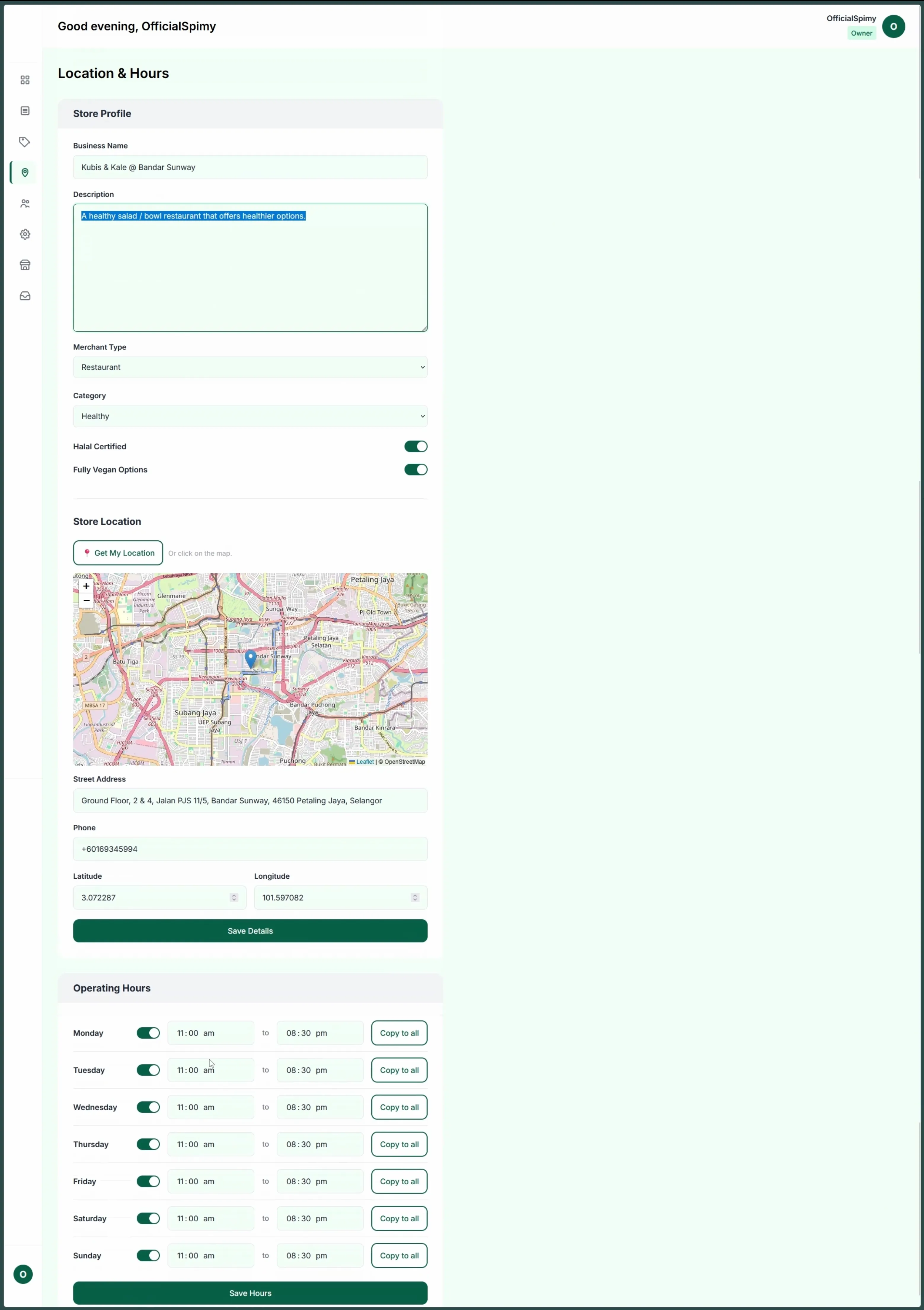Select the location pin icon in sidebar
The height and width of the screenshot is (1310, 924).
click(25, 172)
